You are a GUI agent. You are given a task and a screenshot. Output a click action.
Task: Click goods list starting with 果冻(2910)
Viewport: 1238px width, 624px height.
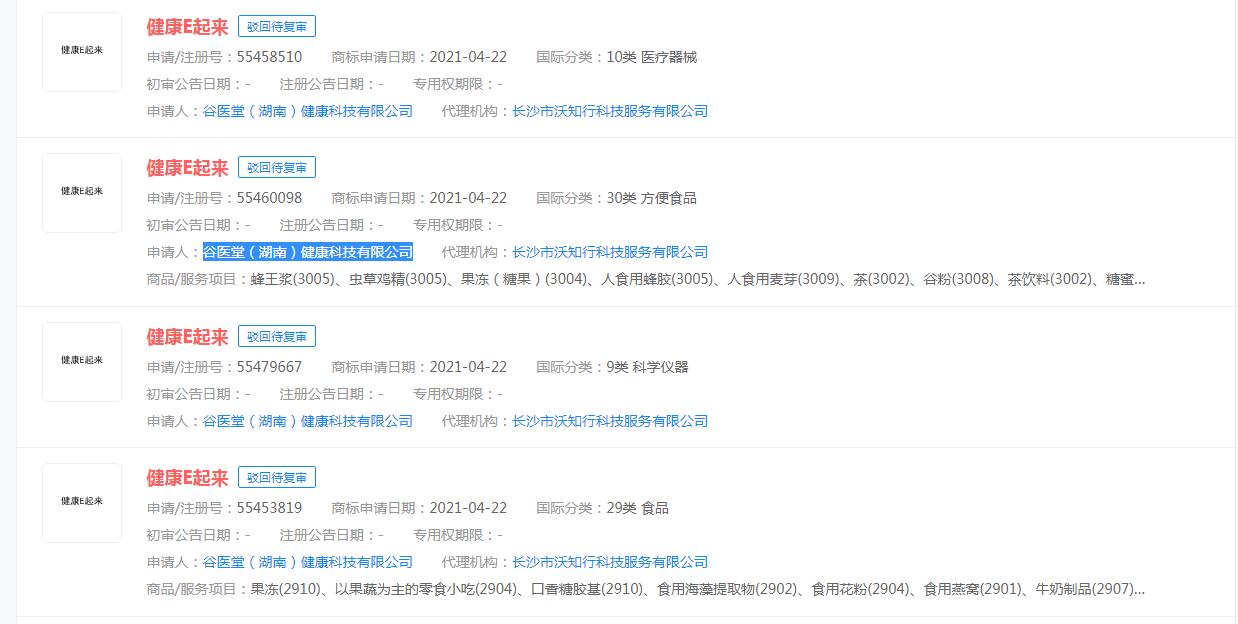[x=698, y=590]
